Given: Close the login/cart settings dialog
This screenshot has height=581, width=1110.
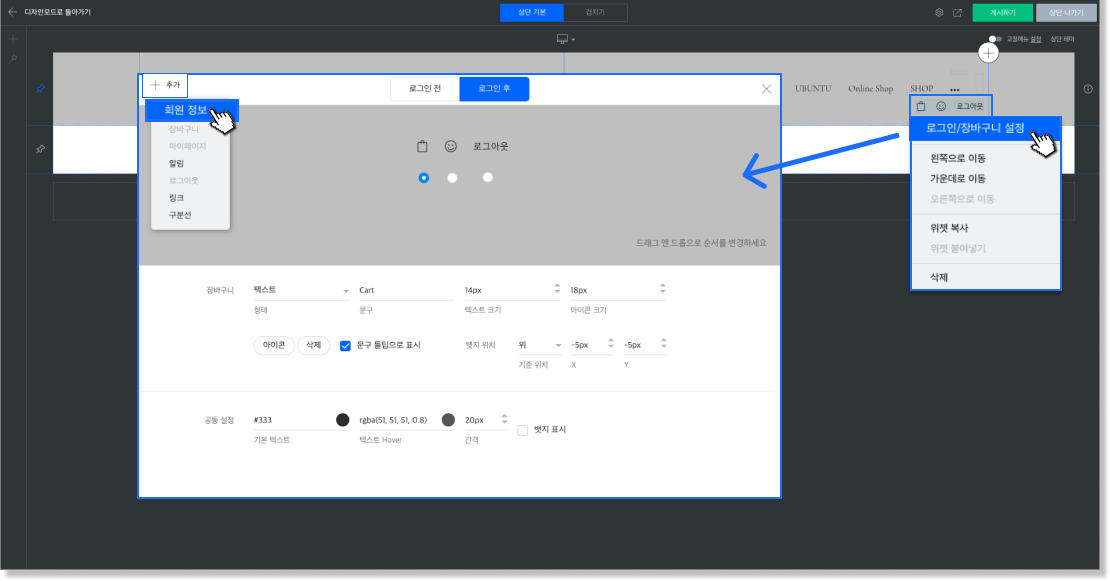Looking at the screenshot, I should pyautogui.click(x=767, y=88).
